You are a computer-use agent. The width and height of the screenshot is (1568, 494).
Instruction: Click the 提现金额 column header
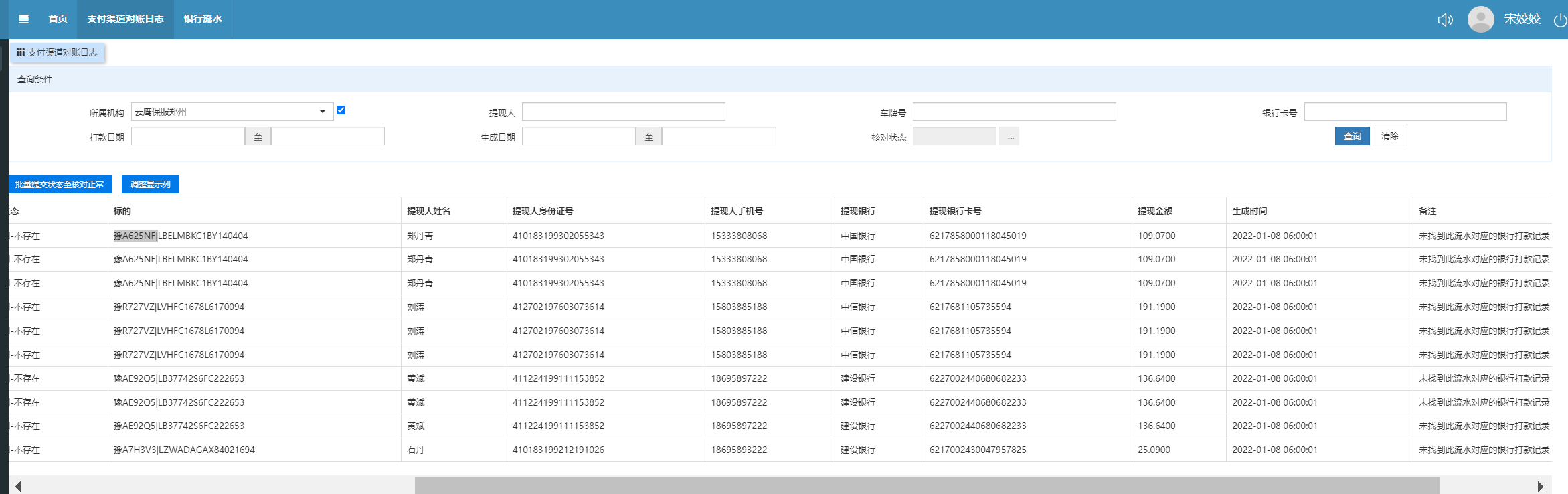(1155, 211)
